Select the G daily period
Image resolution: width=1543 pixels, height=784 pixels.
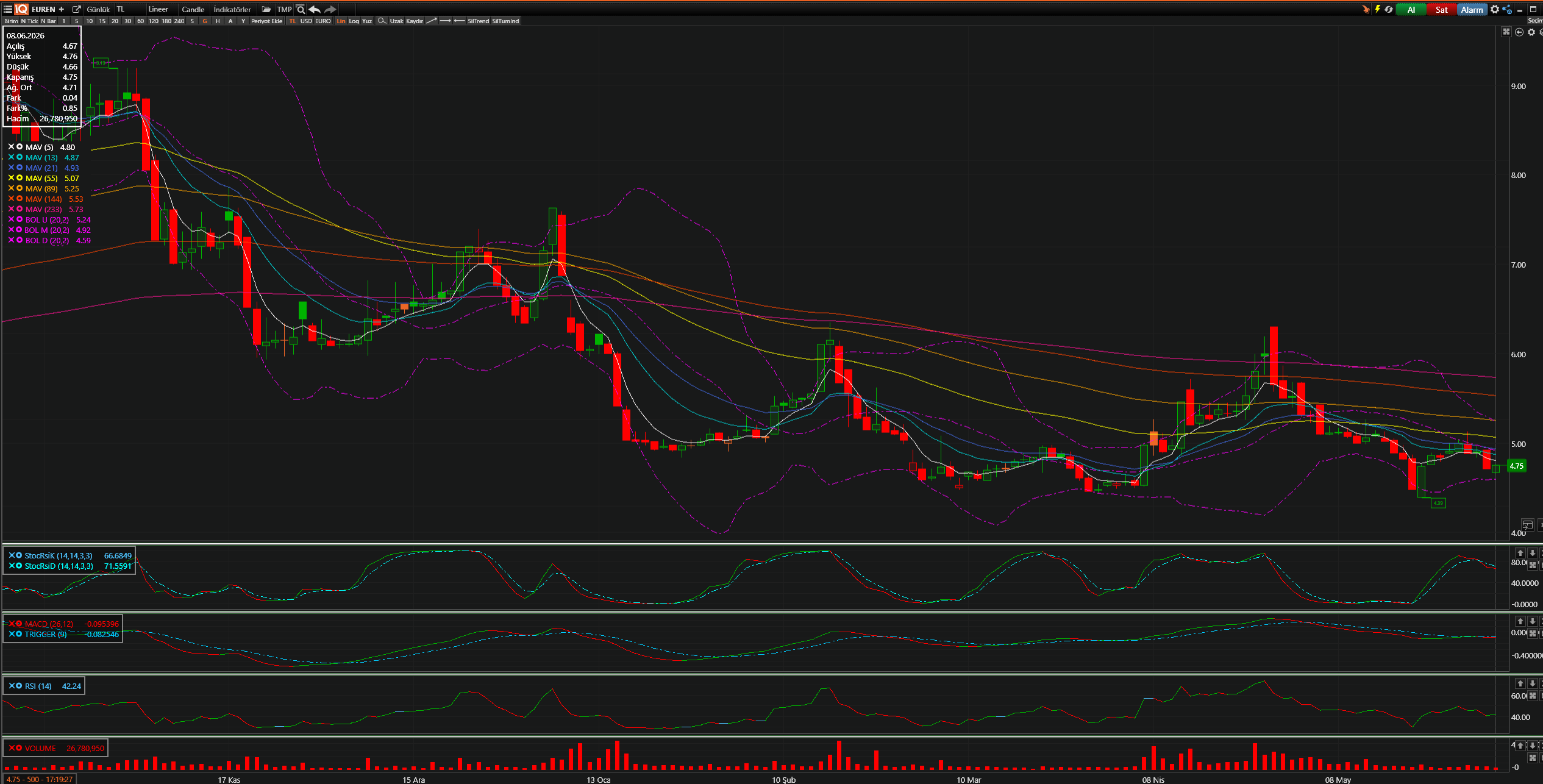coord(205,21)
